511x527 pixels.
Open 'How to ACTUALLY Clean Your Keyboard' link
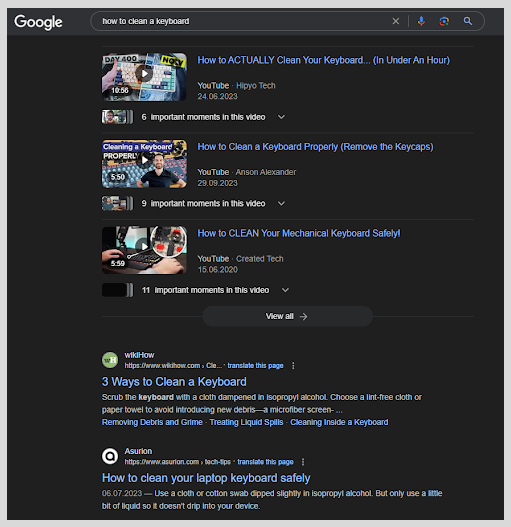[323, 60]
